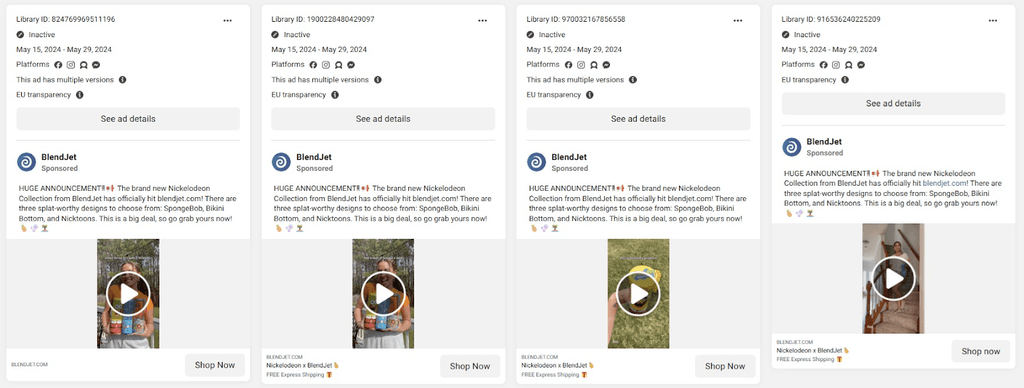Click BlendJet logo in ad 970032167856558 card
The width and height of the screenshot is (1024, 388).
(x=536, y=162)
